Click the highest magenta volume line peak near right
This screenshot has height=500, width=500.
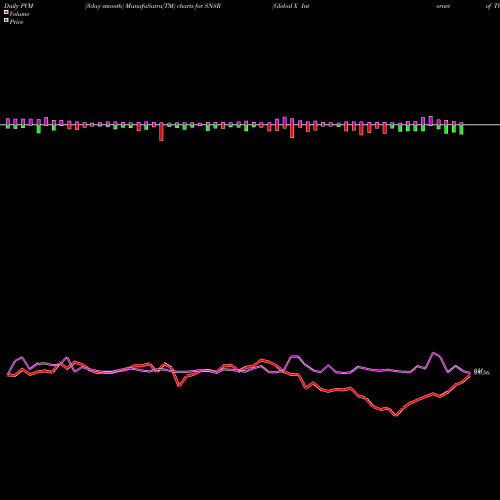point(433,353)
